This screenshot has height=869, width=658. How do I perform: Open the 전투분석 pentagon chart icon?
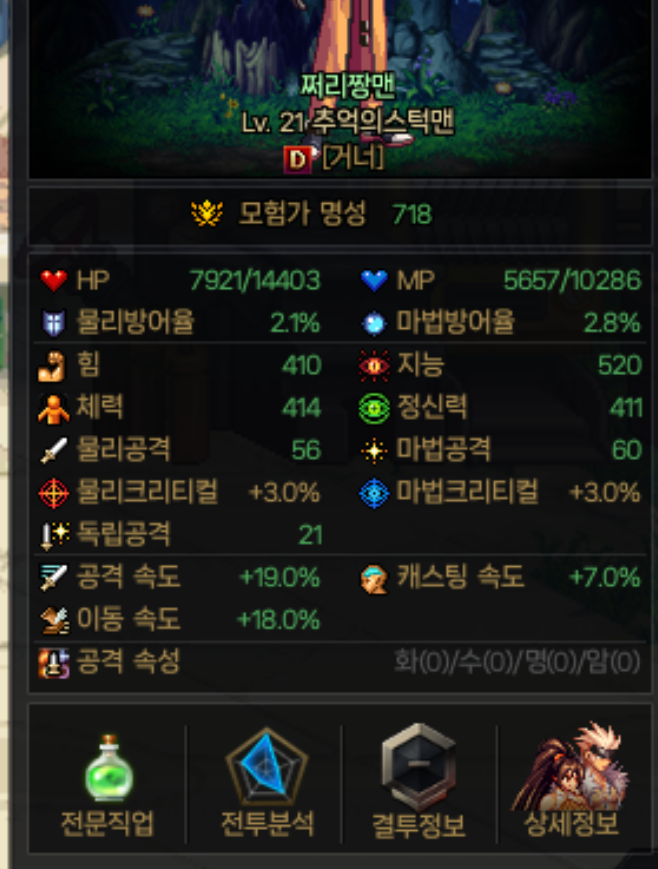coord(267,767)
